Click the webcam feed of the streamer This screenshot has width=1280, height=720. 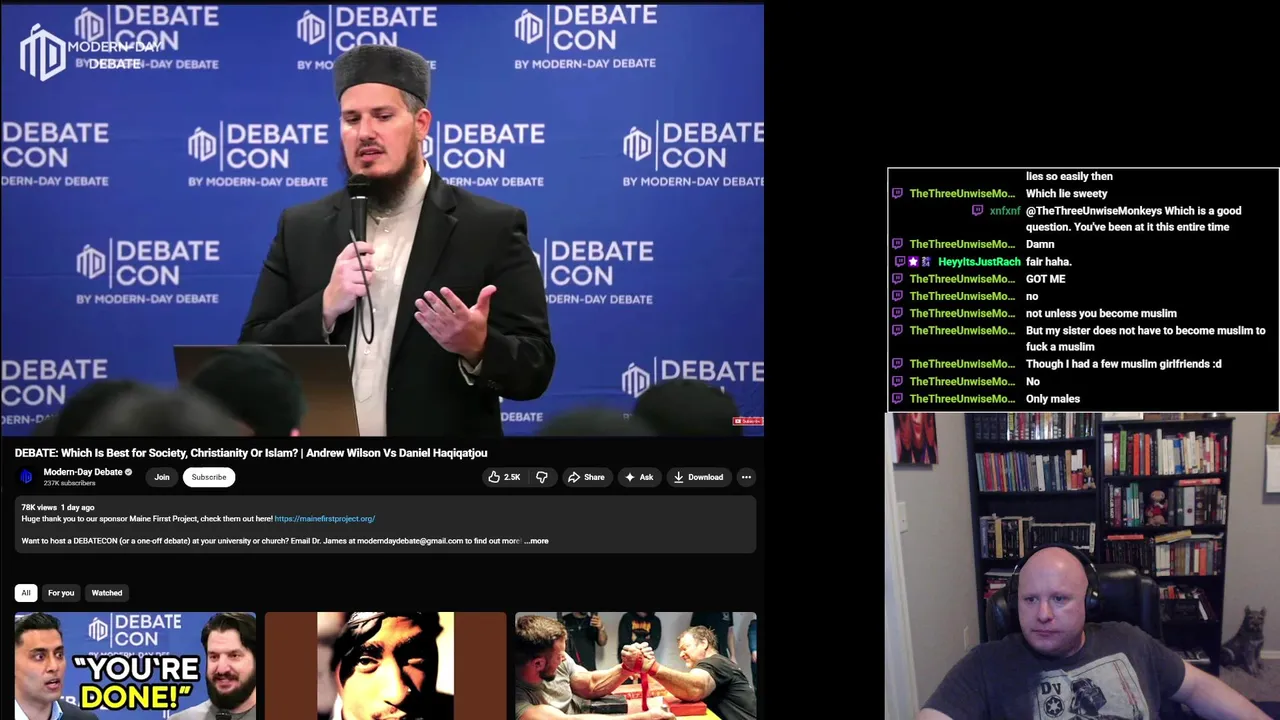[1081, 566]
